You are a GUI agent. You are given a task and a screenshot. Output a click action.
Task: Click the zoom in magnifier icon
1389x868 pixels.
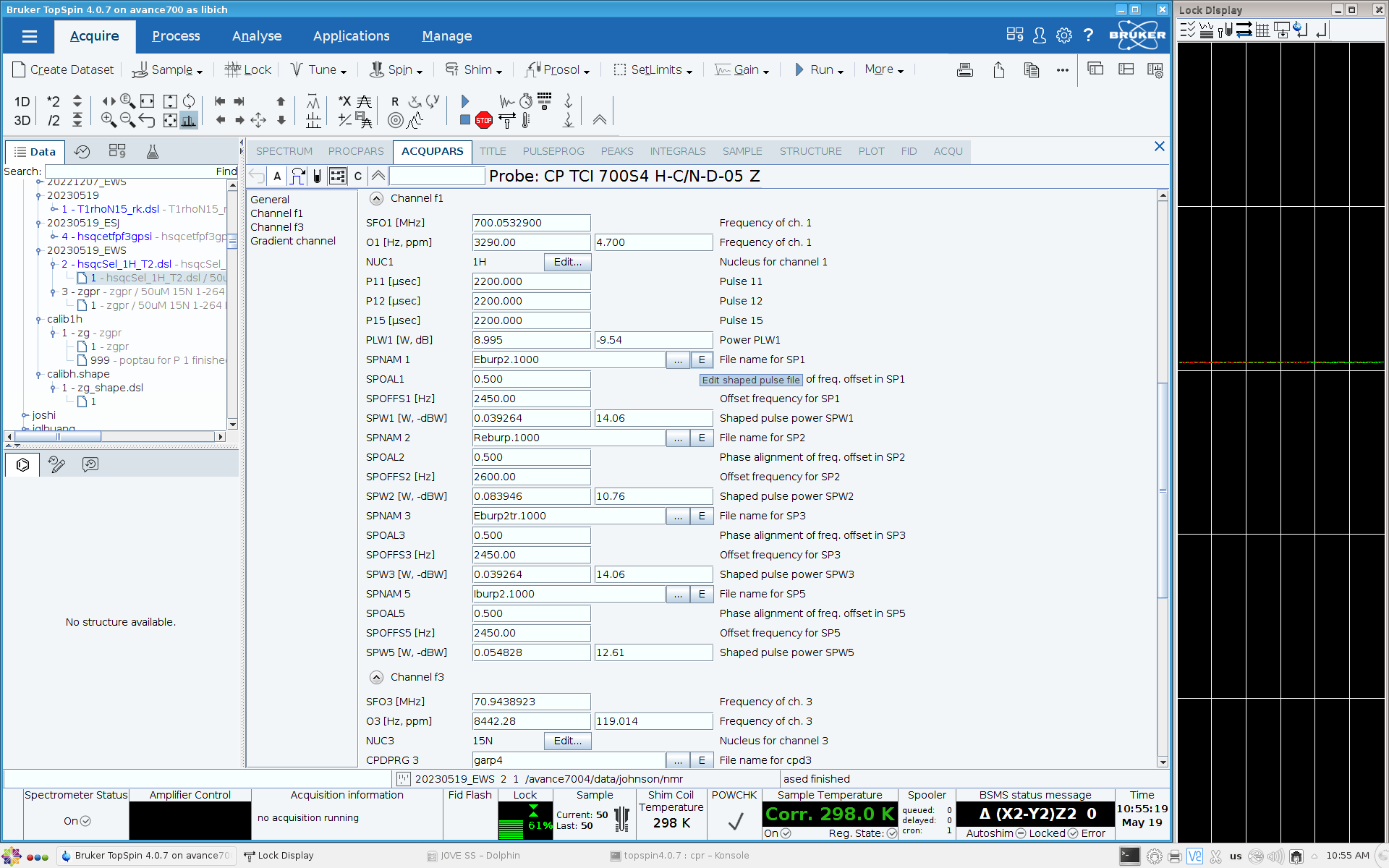click(x=109, y=120)
